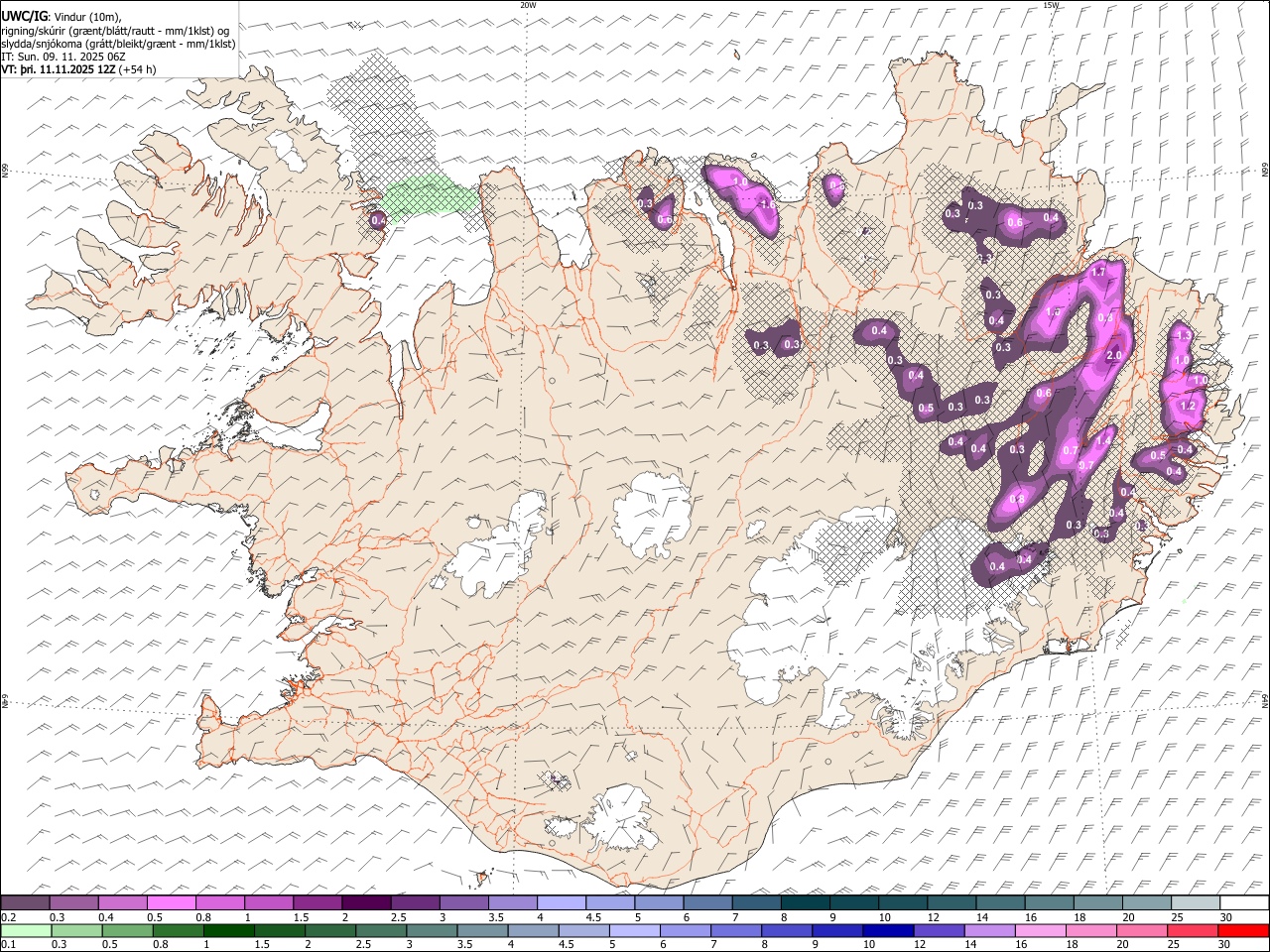Viewport: 1270px width, 952px height.
Task: Click the light green sleet patch over the fjord
Action: click(429, 196)
